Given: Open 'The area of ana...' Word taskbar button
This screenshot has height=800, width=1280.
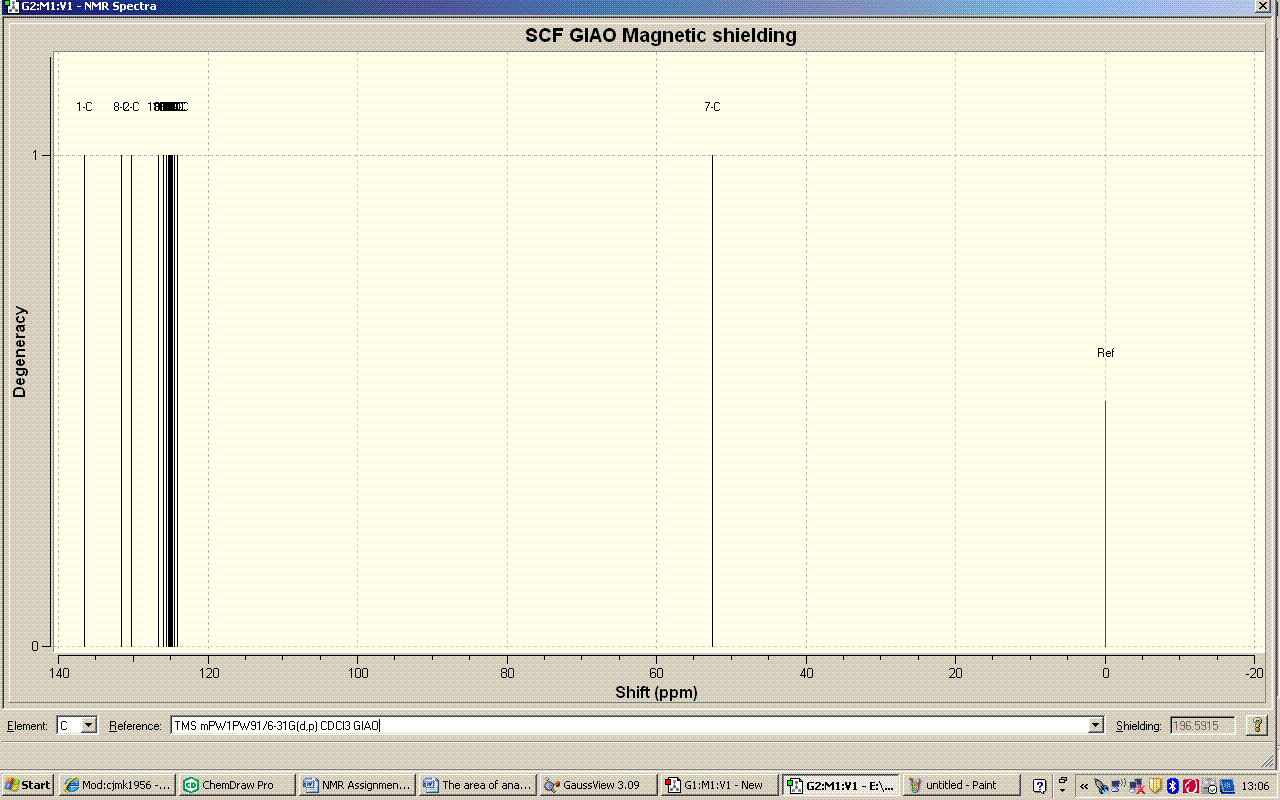Looking at the screenshot, I should [477, 785].
